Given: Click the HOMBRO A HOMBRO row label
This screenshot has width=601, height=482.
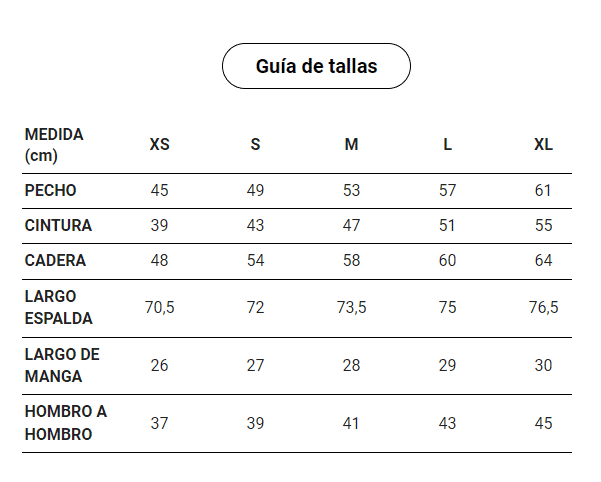Looking at the screenshot, I should point(65,423).
